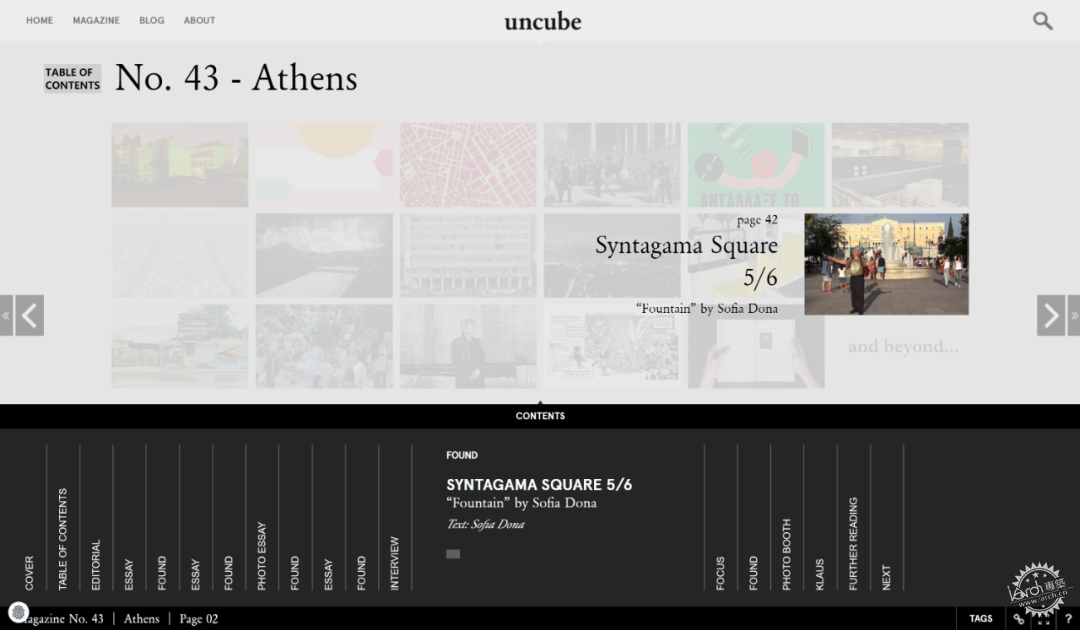Screen dimensions: 1080x630
Task: Open the search magnifier icon
Action: (x=1043, y=21)
